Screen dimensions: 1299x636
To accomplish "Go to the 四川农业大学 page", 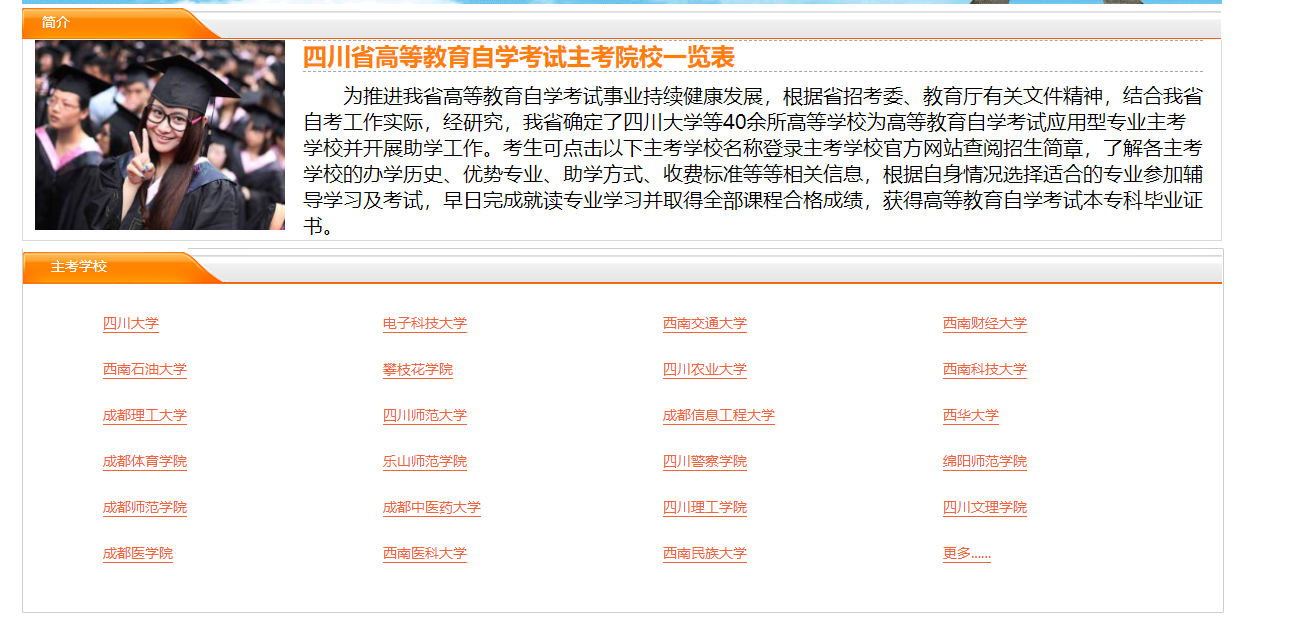I will (705, 370).
